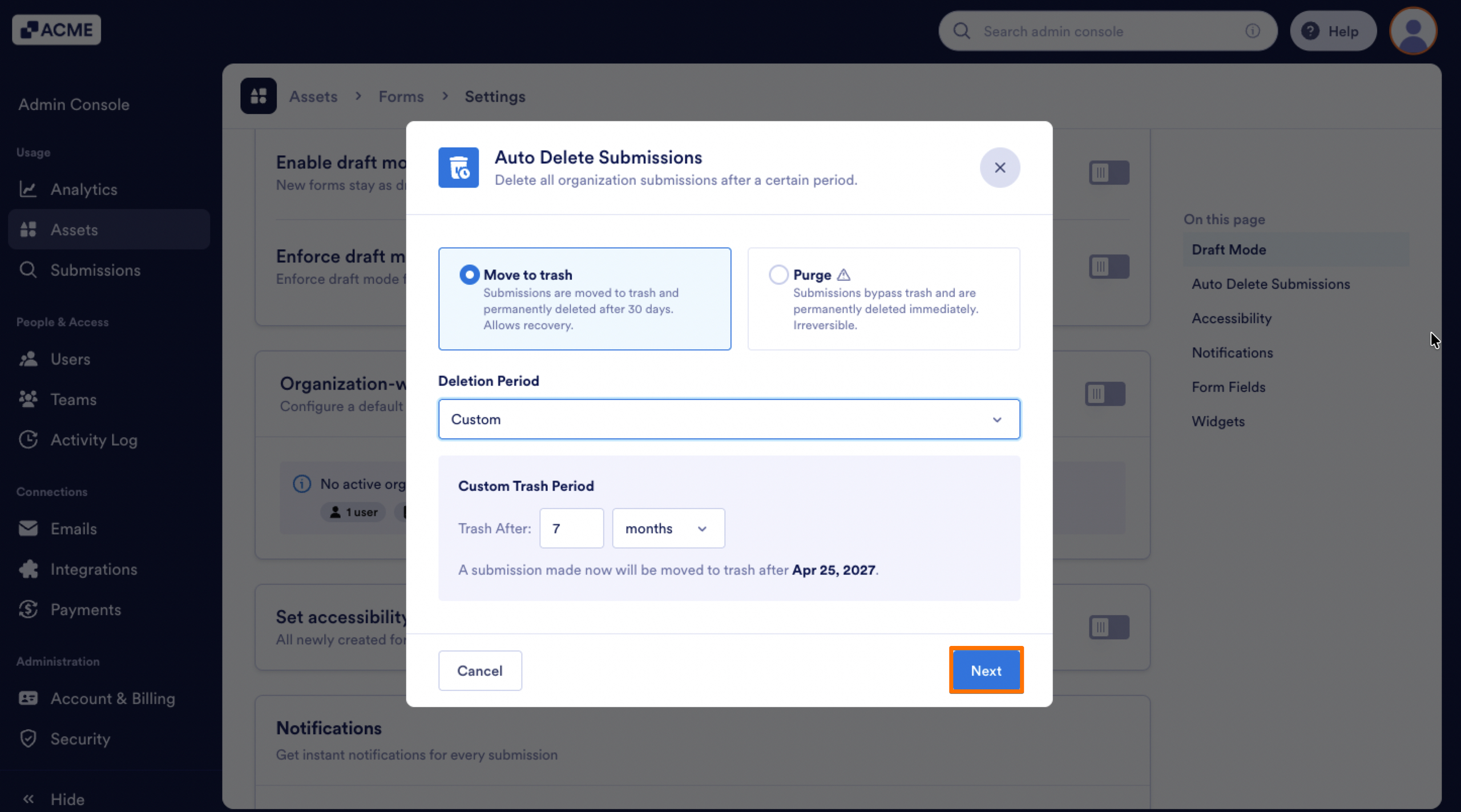Go to Forms breadcrumb link

401,96
